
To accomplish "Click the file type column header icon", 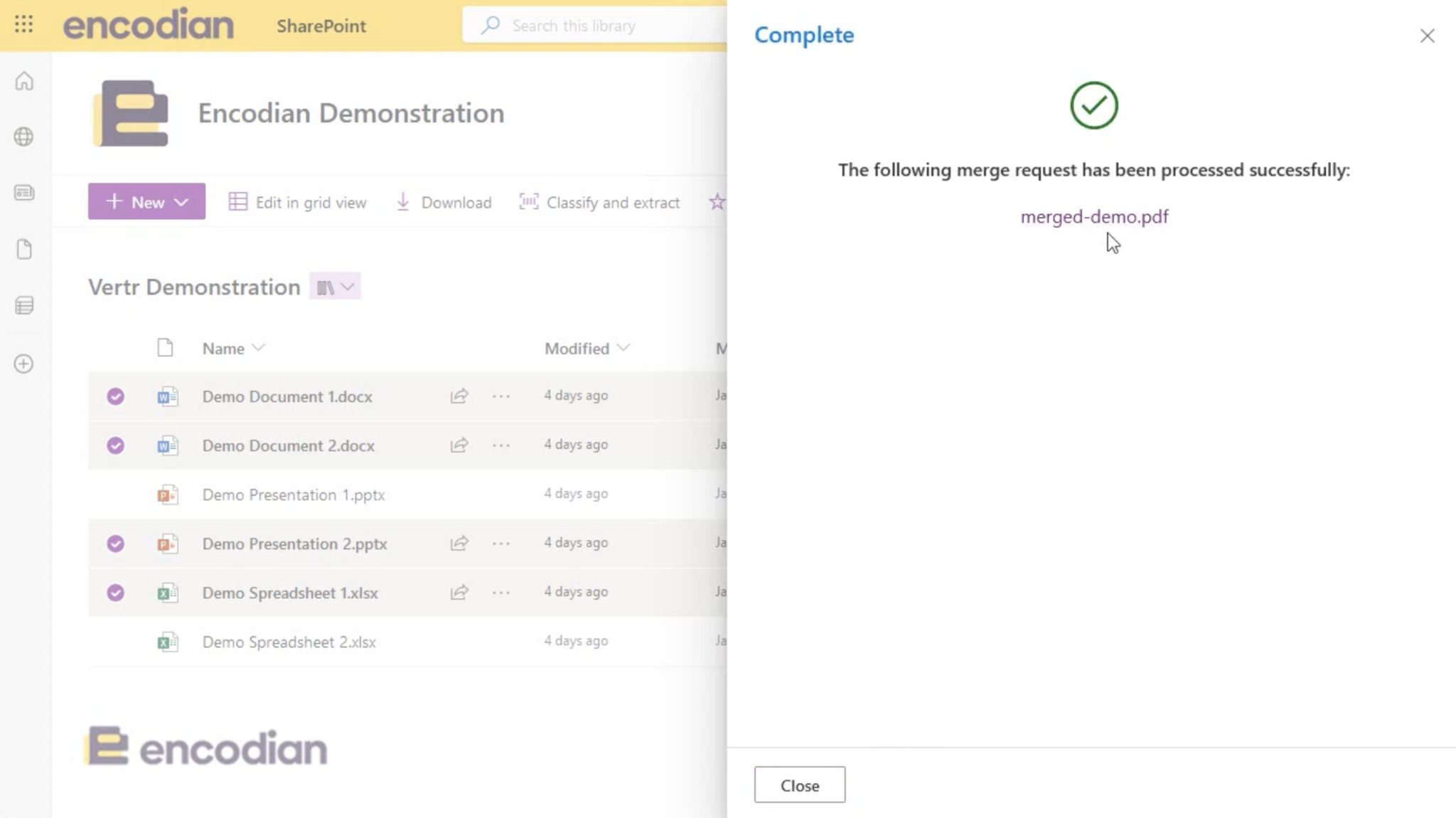I will pos(165,348).
